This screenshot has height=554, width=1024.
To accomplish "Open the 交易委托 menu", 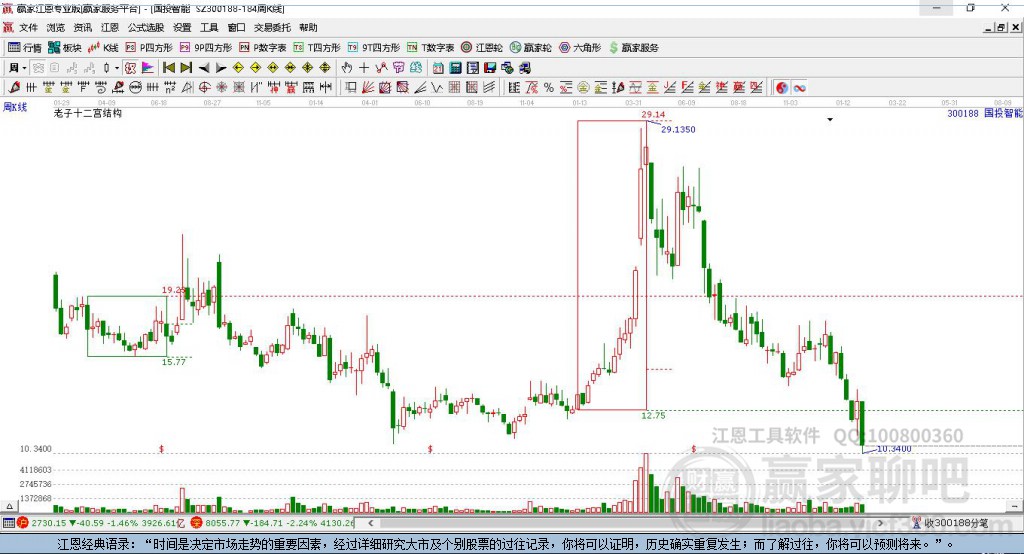I will 272,27.
